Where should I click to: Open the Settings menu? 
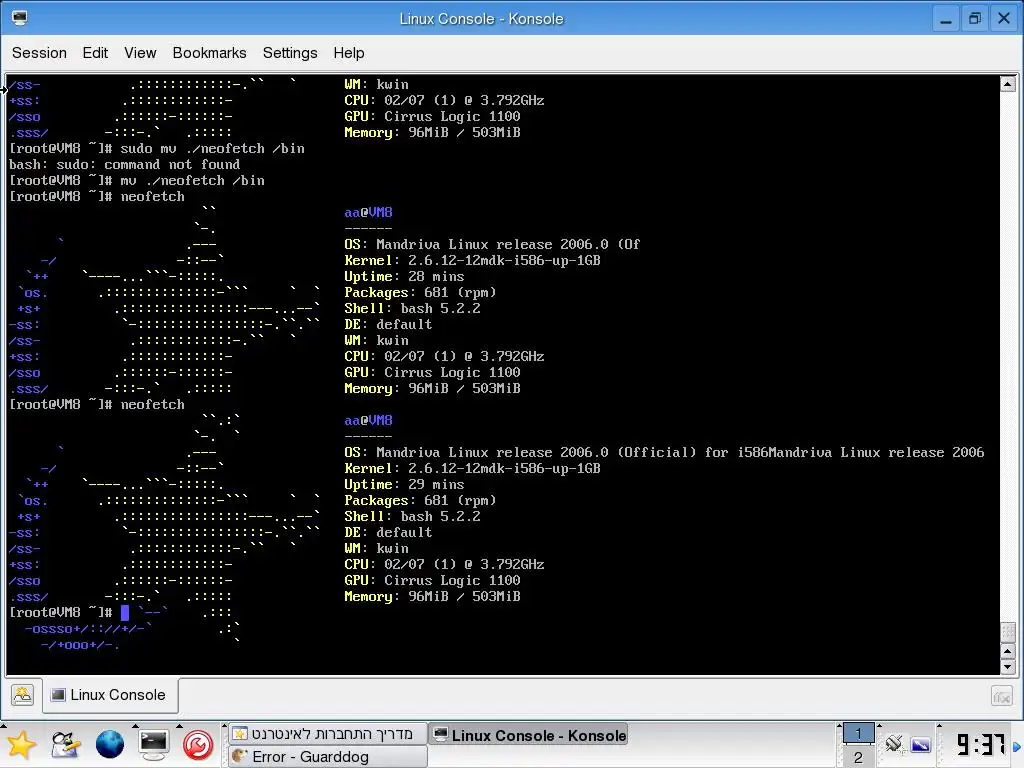(x=290, y=53)
